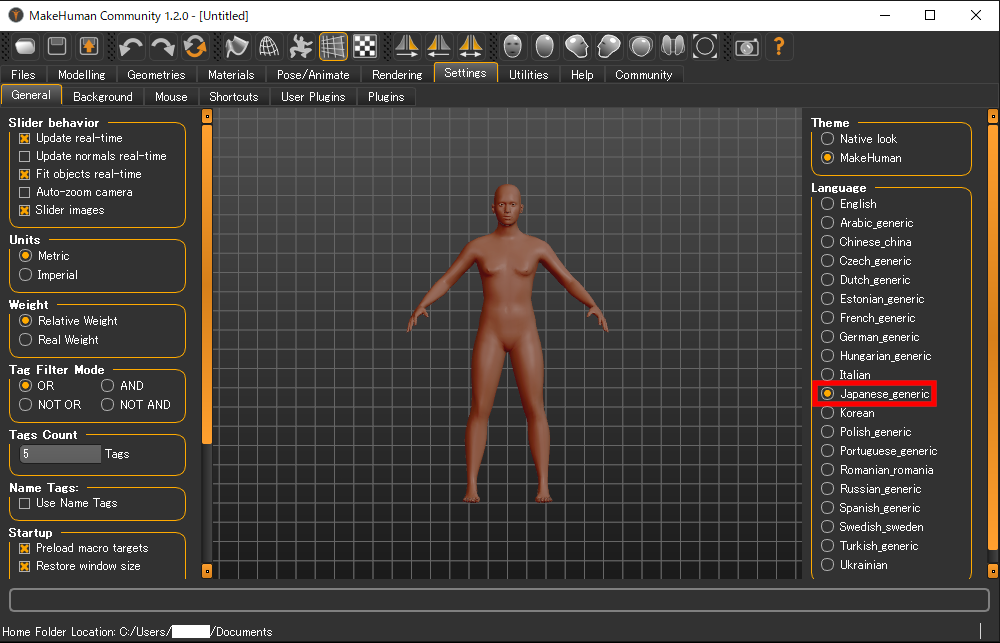The height and width of the screenshot is (643, 1000).
Task: Enable Use Name Tags checkbox
Action: 25,503
